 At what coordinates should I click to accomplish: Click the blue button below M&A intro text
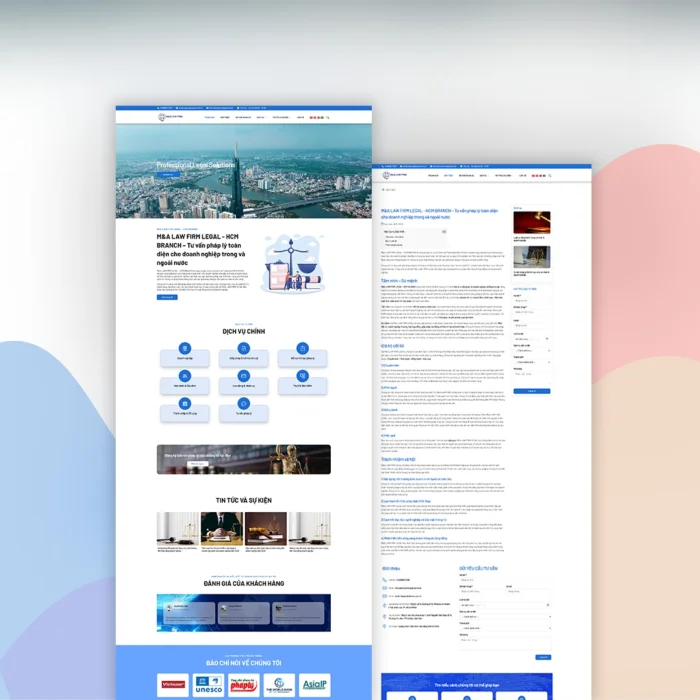(167, 297)
